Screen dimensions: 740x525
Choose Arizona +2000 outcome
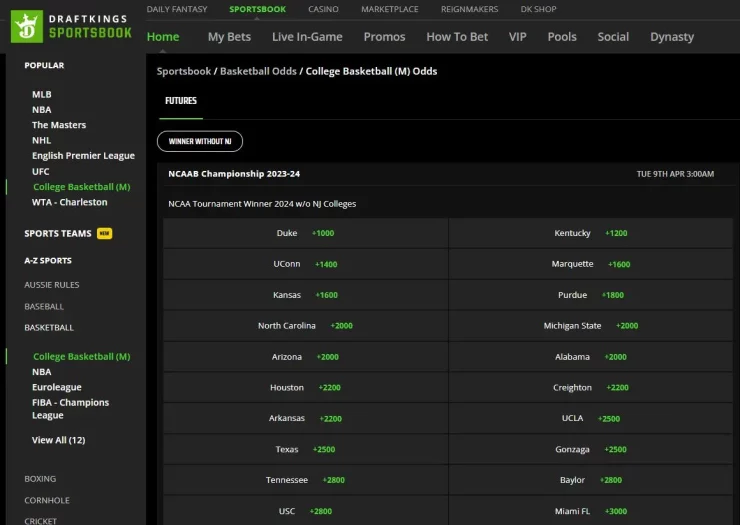[305, 357]
